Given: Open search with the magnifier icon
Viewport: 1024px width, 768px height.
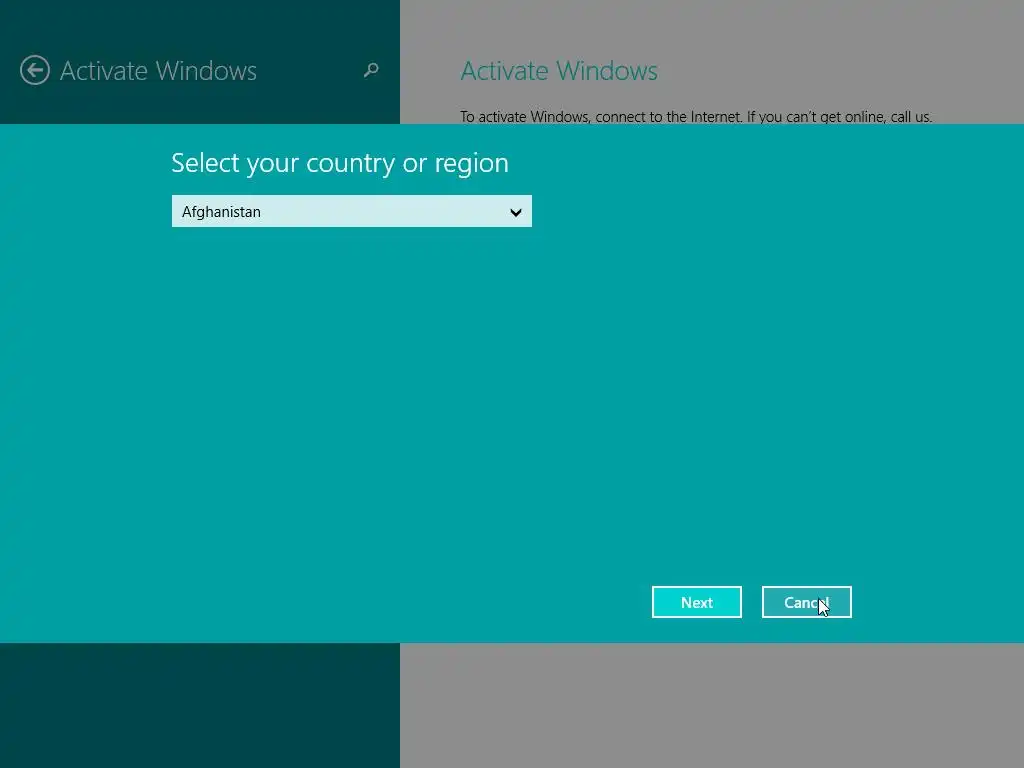Looking at the screenshot, I should click(371, 70).
